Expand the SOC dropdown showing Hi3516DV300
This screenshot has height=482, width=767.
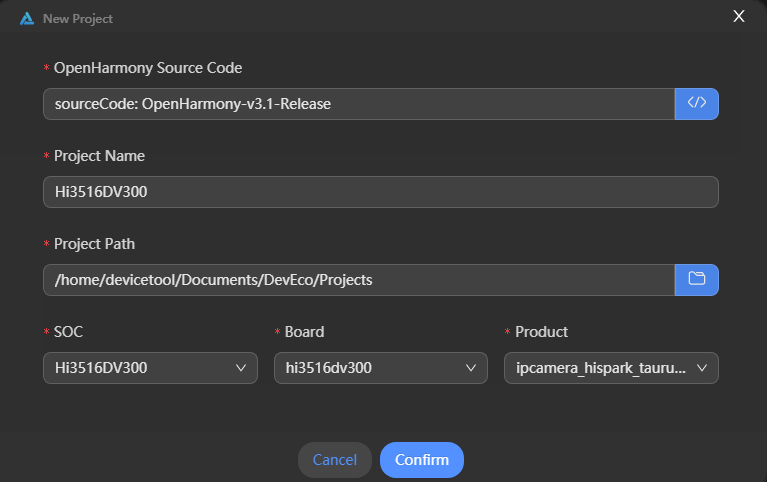click(150, 368)
